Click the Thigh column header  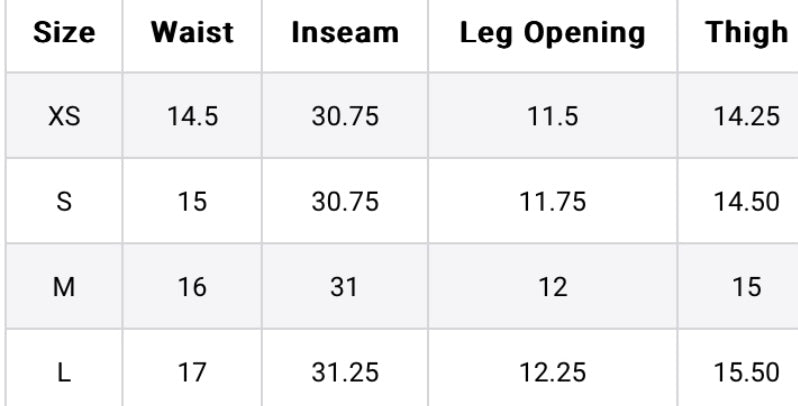746,33
